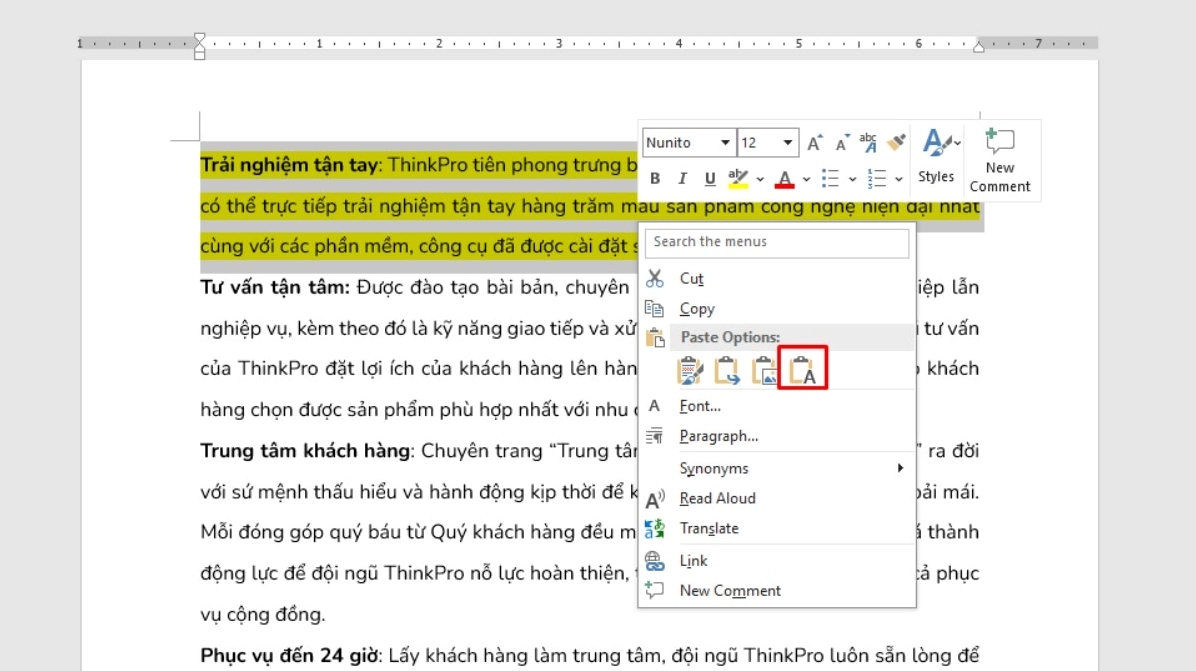Apply bullet list icon
1196x671 pixels.
(831, 178)
